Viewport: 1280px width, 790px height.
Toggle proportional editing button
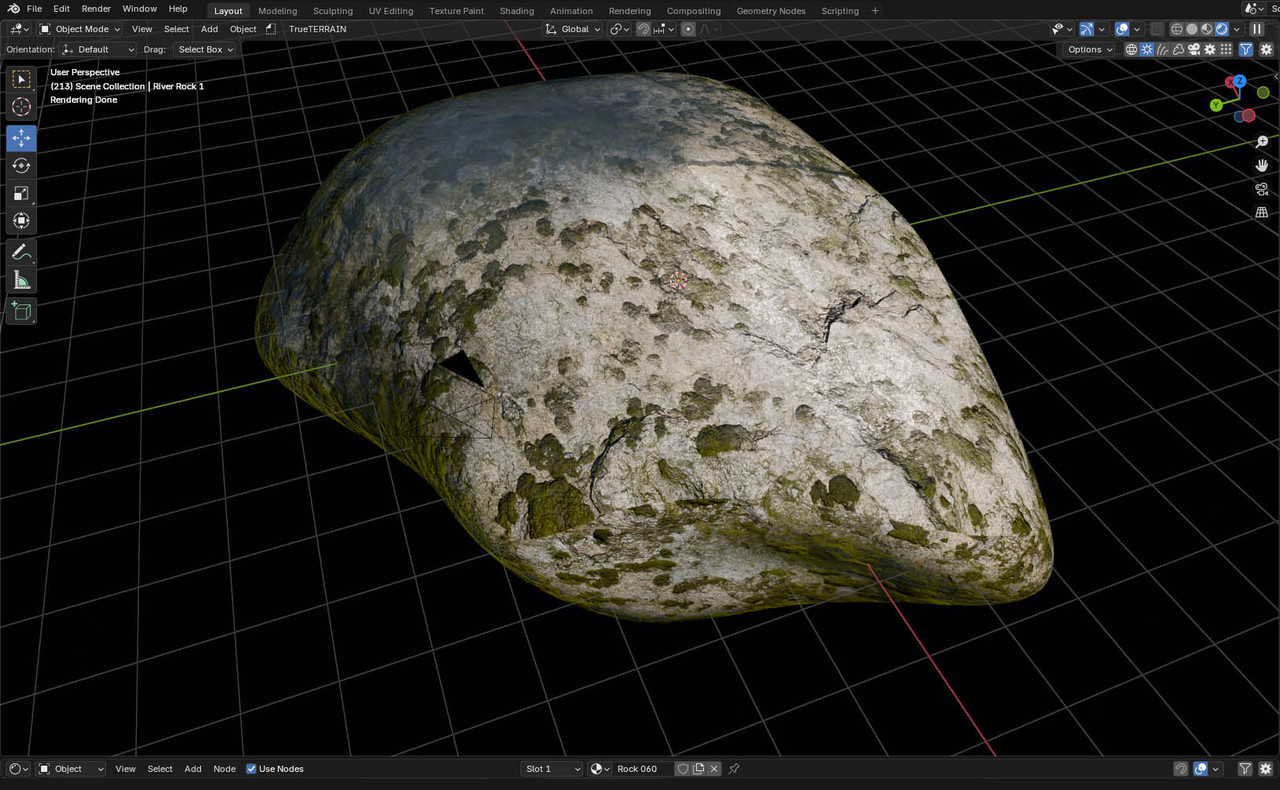click(688, 29)
